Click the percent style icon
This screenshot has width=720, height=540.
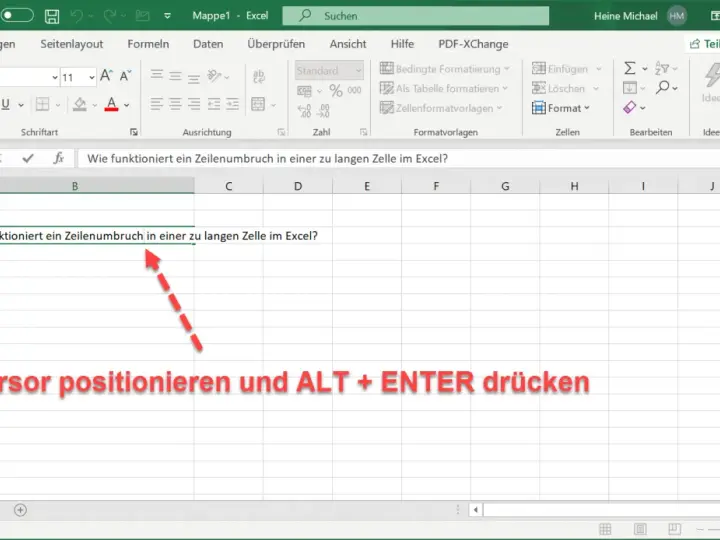click(336, 90)
